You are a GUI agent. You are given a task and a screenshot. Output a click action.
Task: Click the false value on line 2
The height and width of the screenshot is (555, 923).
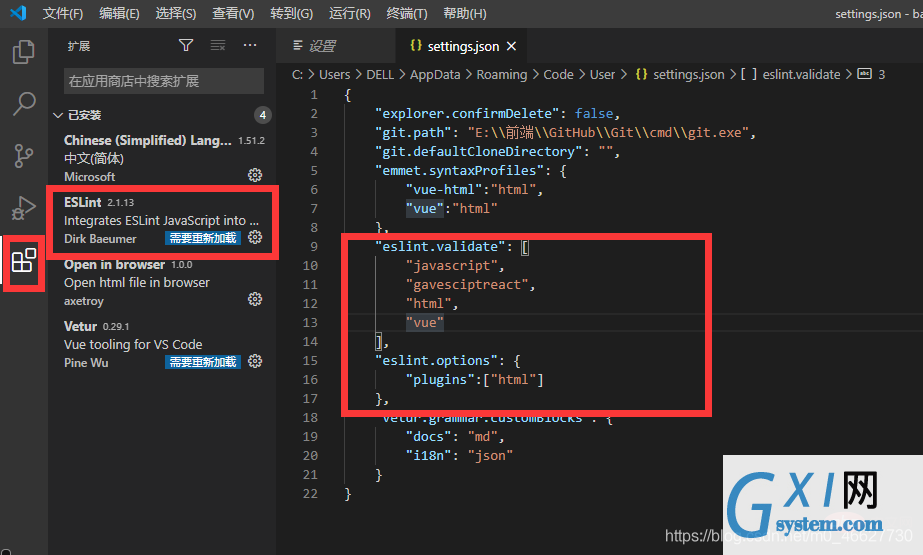[x=594, y=113]
